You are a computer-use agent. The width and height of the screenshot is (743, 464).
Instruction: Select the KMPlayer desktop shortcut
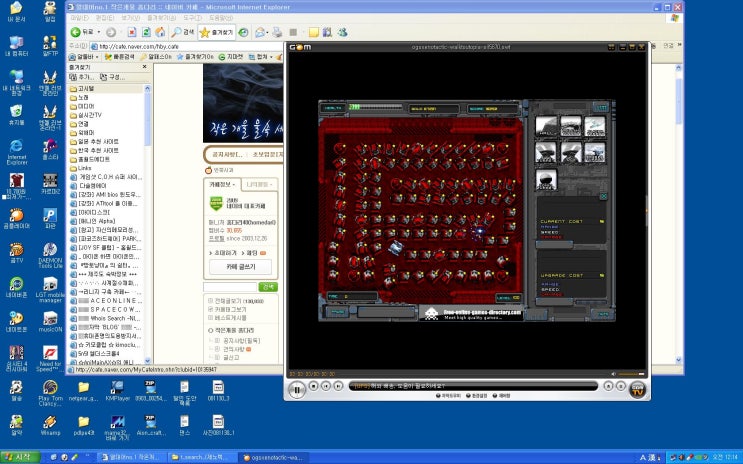pyautogui.click(x=117, y=391)
